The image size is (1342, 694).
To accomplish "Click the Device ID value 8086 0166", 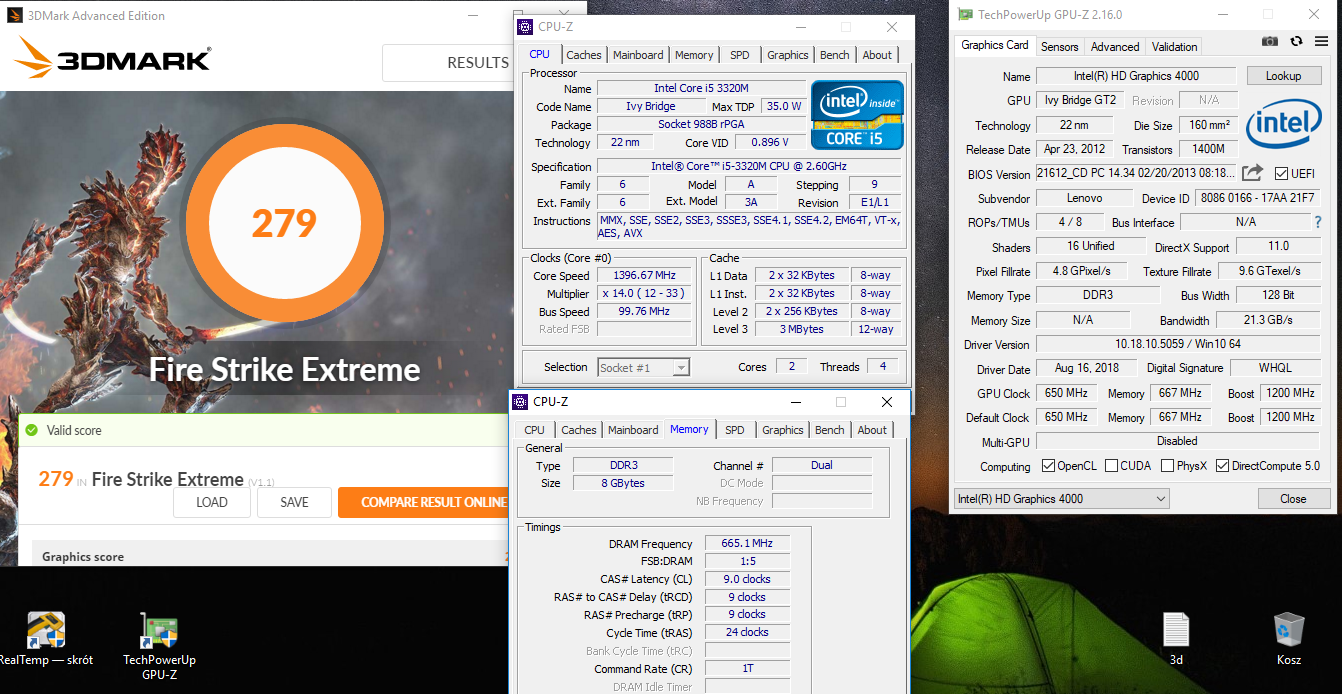I will click(1259, 198).
